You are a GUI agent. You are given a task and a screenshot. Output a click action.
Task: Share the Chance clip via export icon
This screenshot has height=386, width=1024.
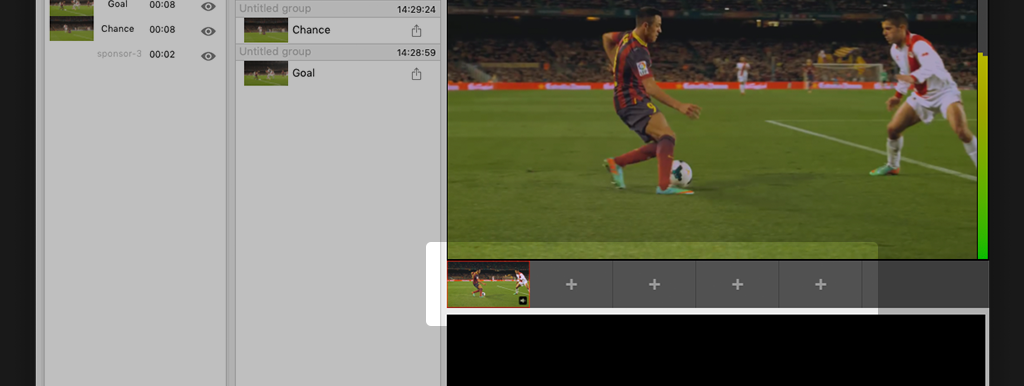[417, 31]
